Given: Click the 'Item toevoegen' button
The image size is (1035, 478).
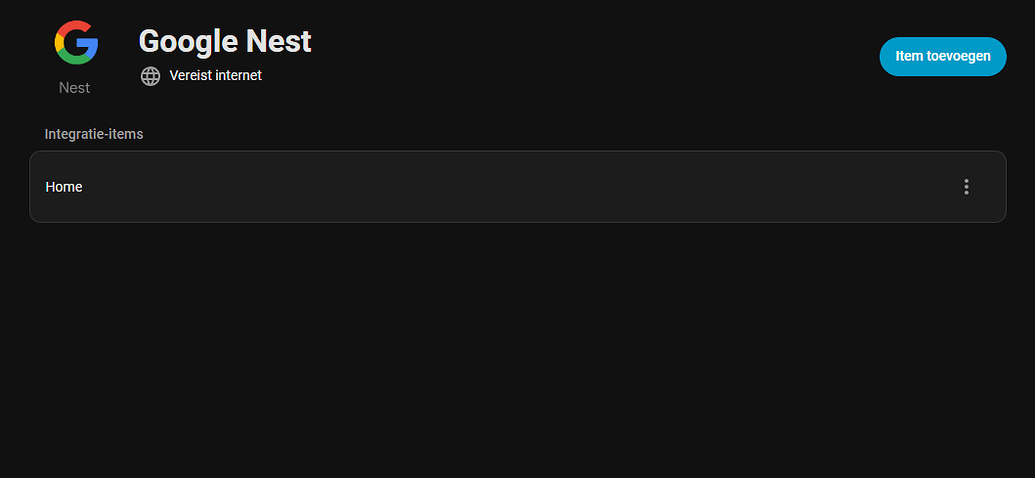Looking at the screenshot, I should pyautogui.click(x=942, y=57).
